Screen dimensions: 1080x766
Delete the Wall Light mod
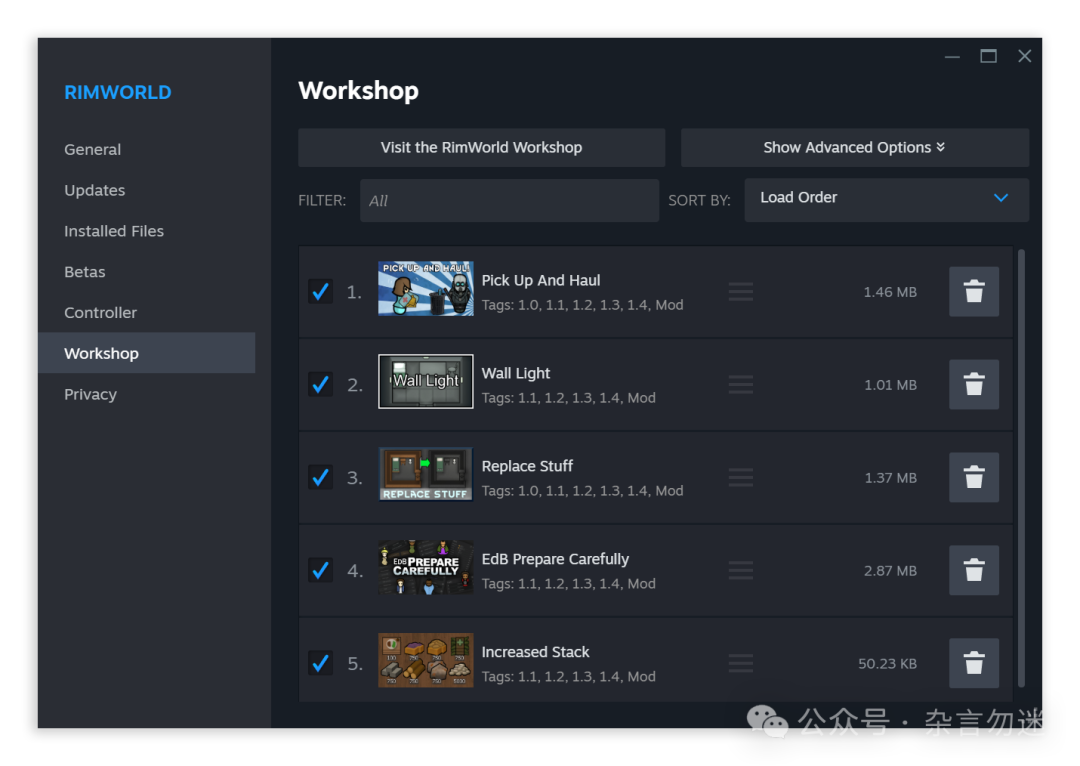click(973, 384)
